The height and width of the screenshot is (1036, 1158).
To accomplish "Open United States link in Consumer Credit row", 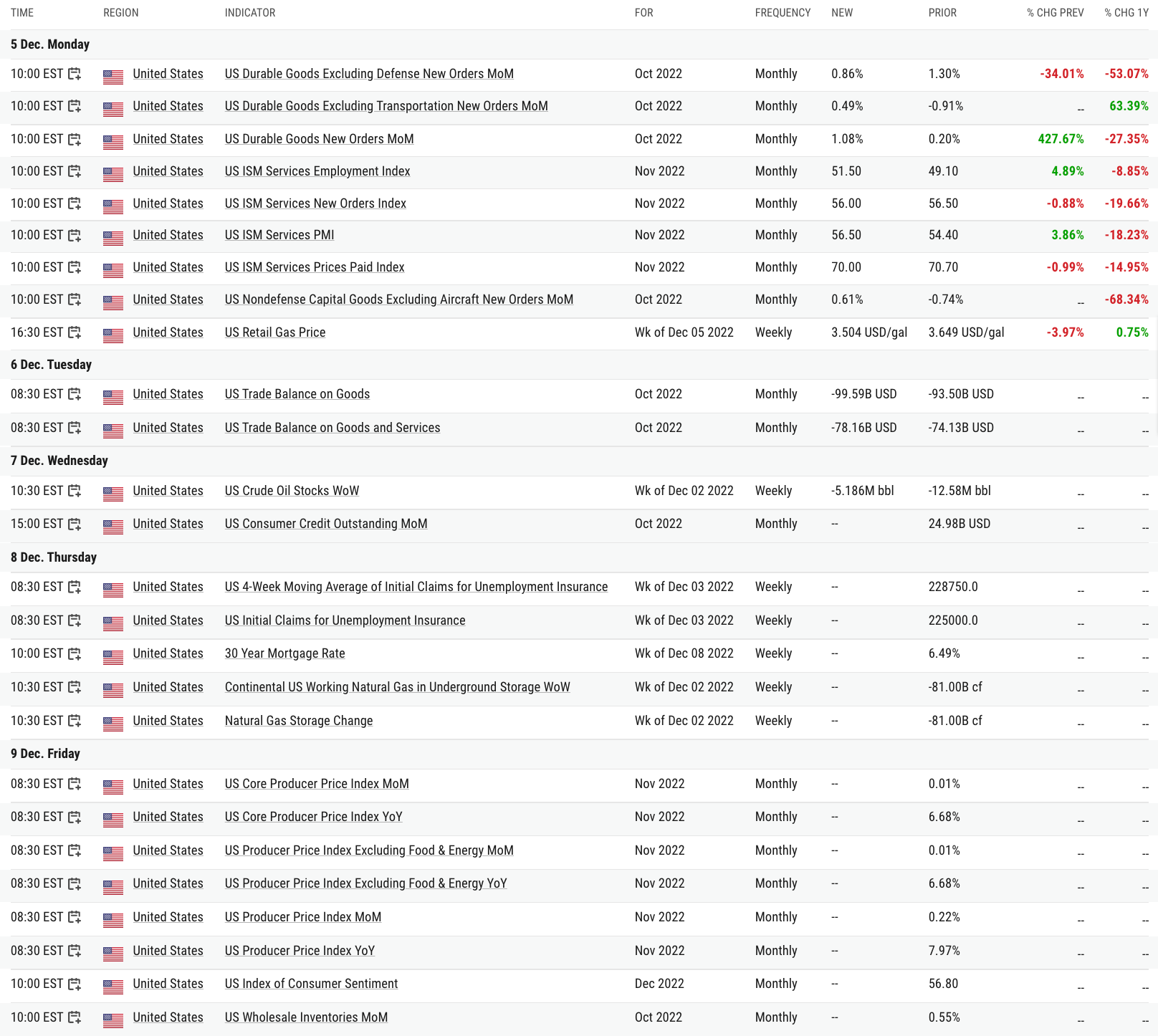I will (168, 524).
